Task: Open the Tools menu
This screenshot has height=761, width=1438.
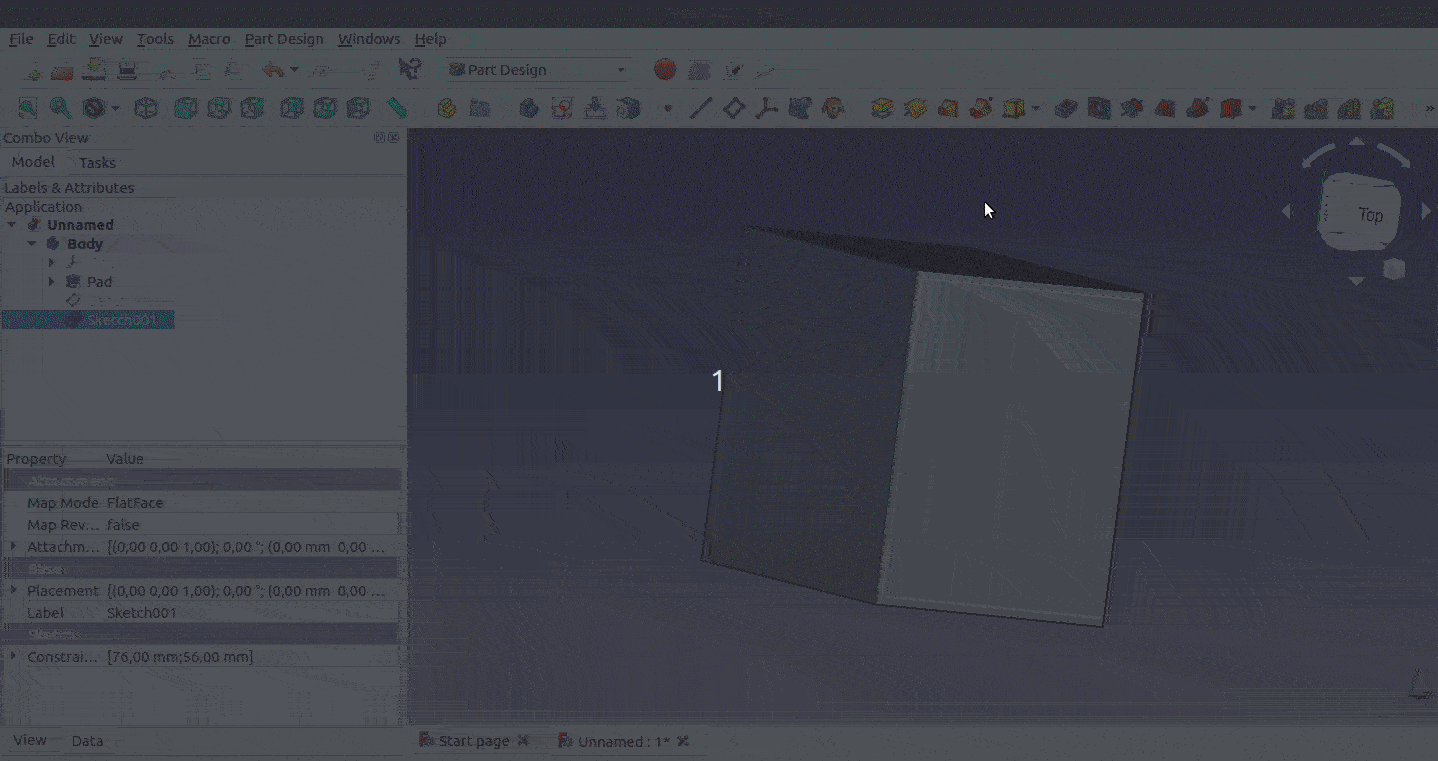Action: pyautogui.click(x=155, y=39)
